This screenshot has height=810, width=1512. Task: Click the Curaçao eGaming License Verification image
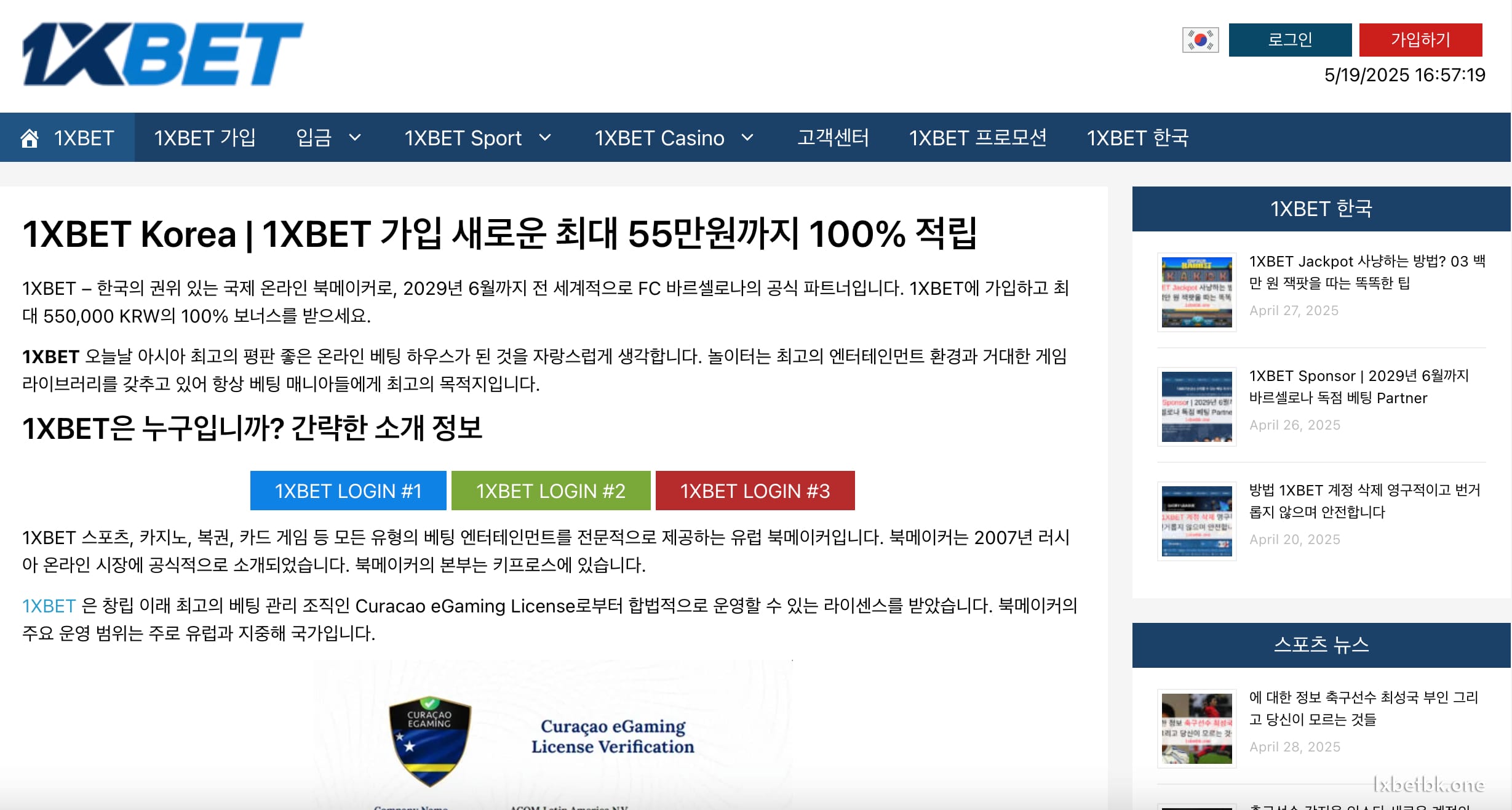point(552,735)
